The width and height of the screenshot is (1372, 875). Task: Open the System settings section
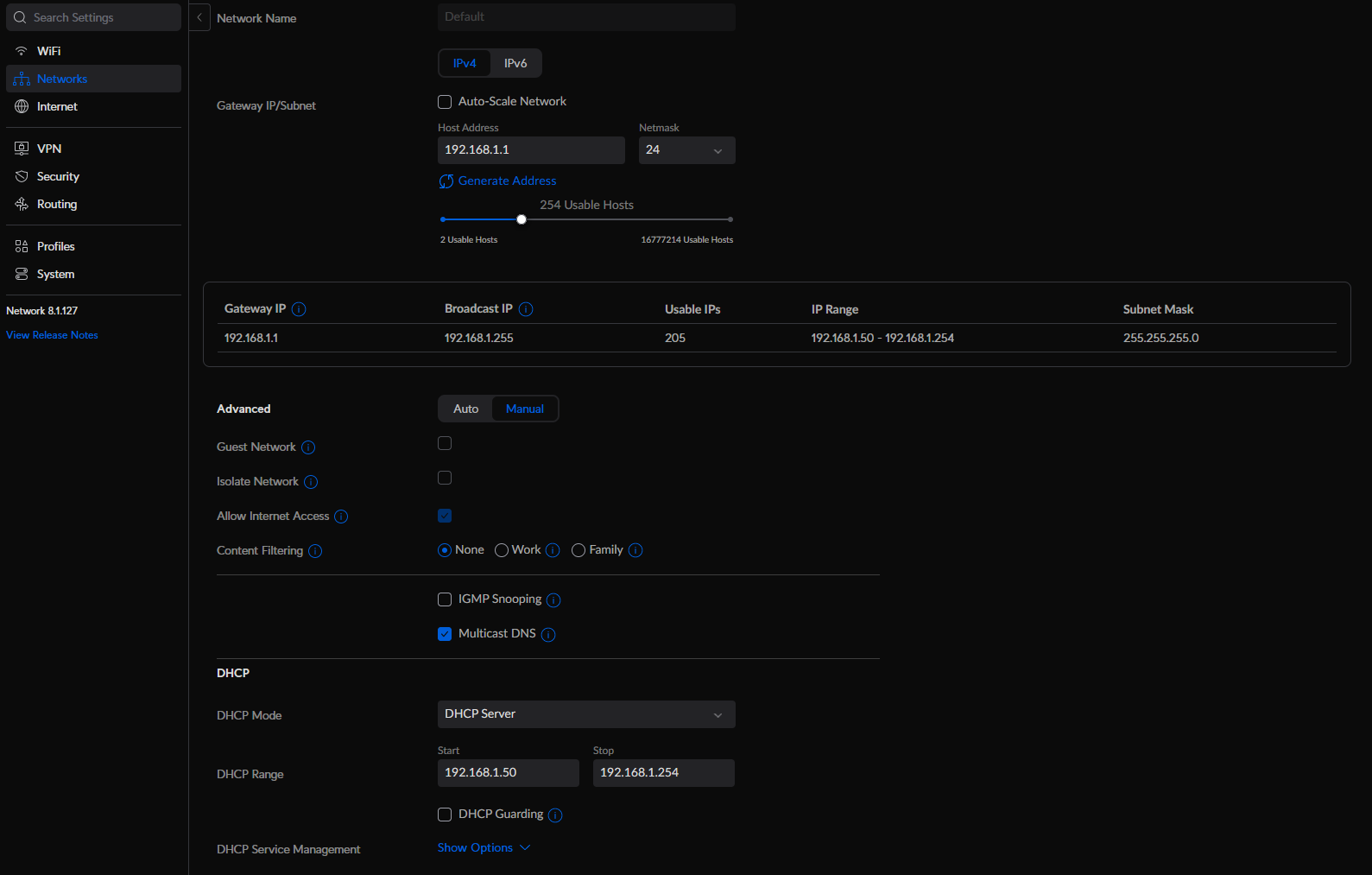(93, 274)
